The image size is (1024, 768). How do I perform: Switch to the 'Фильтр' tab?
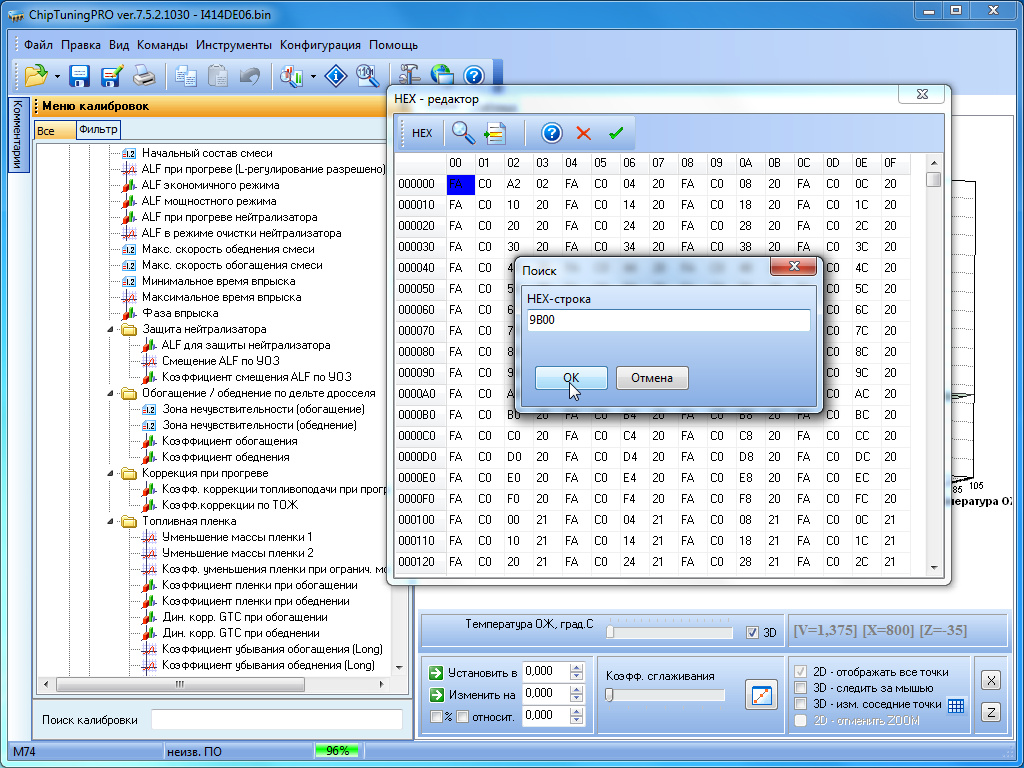click(97, 129)
